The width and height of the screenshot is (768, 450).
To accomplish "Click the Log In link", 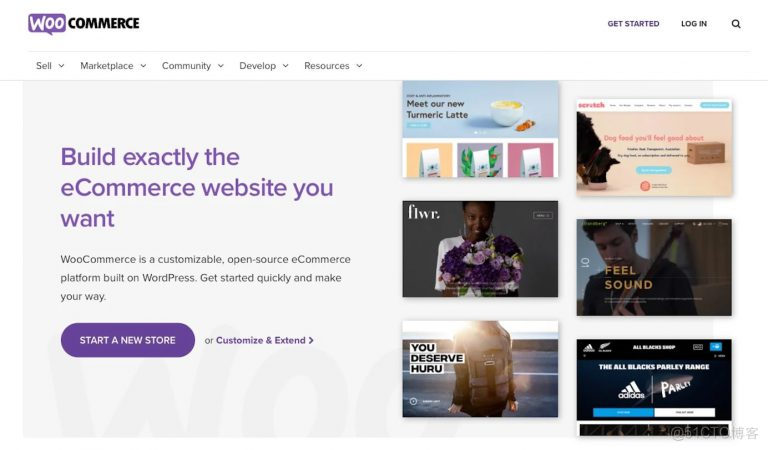I will click(x=694, y=24).
